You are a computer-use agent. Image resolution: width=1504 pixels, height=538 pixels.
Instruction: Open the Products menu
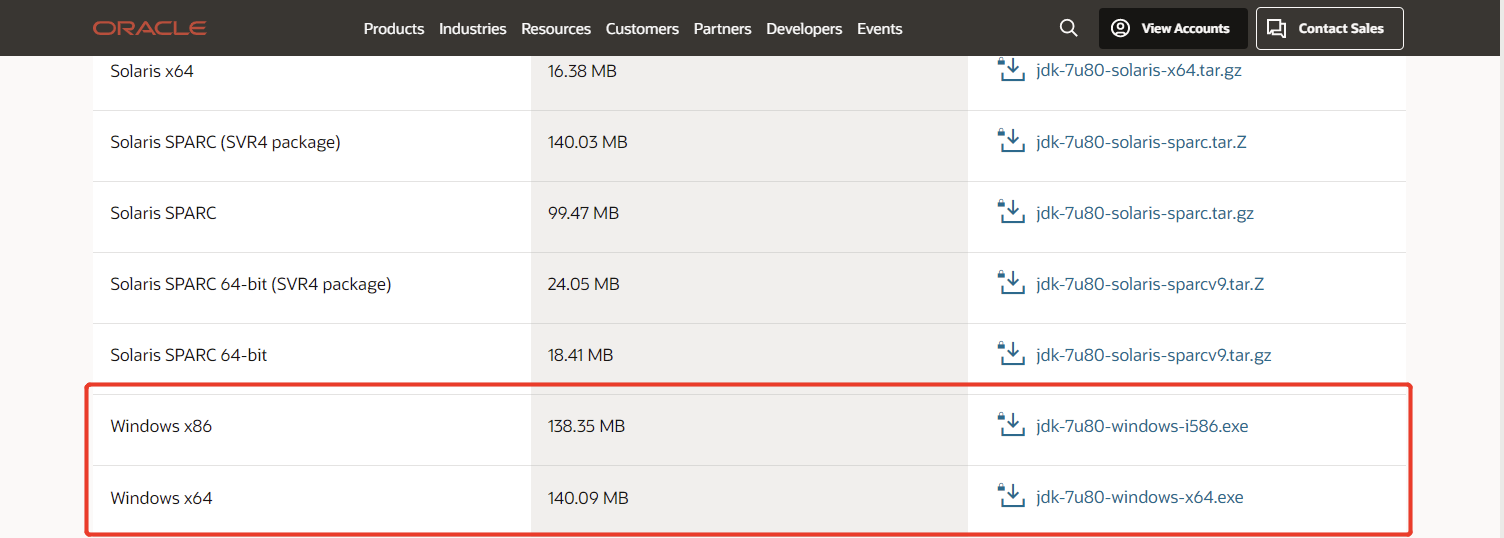coord(393,29)
